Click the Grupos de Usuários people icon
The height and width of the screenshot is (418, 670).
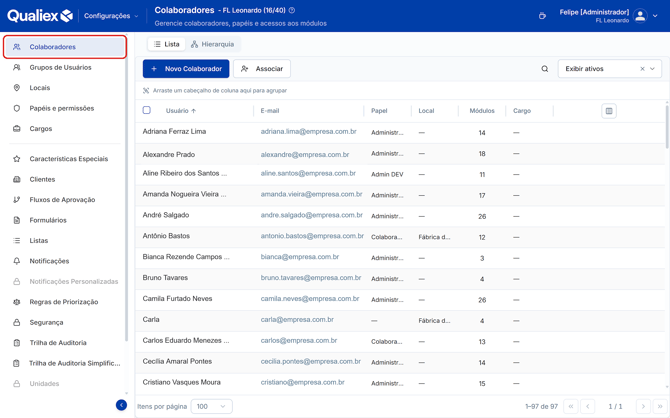click(x=17, y=68)
